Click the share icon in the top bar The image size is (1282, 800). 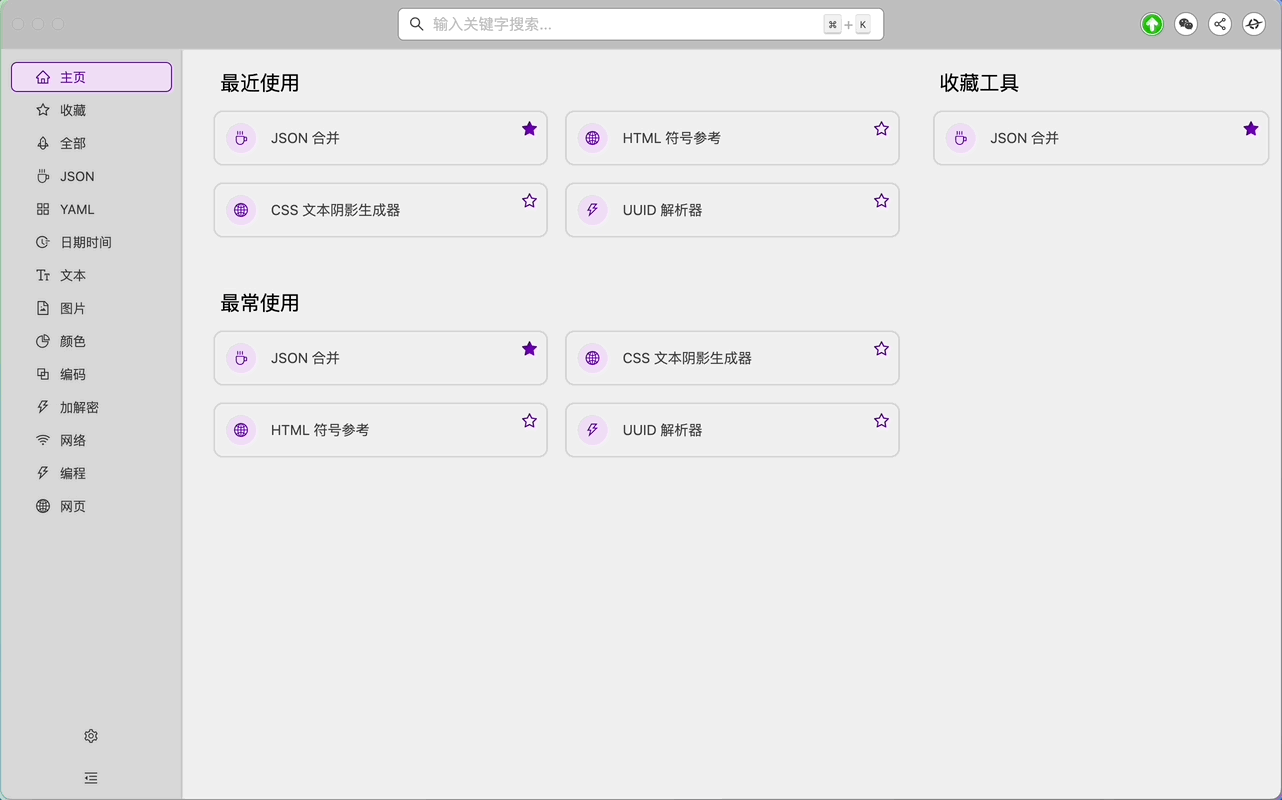coord(1220,24)
